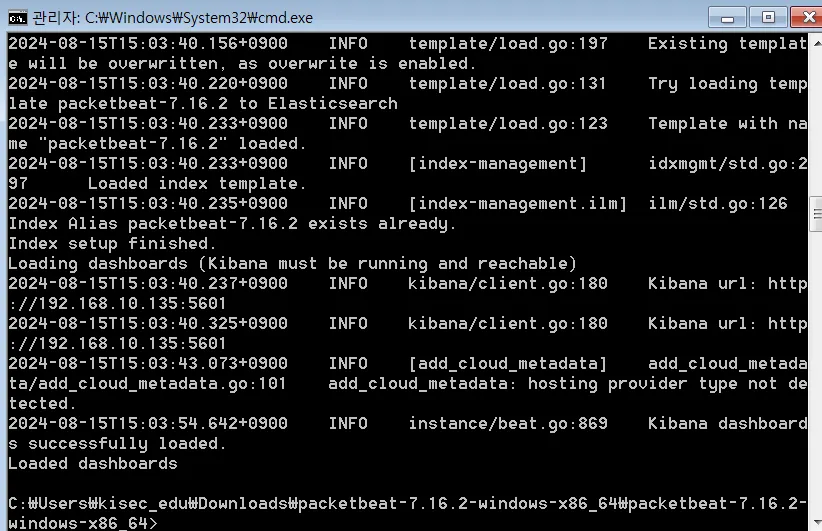Click the second 192.168.10.135:5601 Kibana address
The width and height of the screenshot is (822, 531).
108,344
